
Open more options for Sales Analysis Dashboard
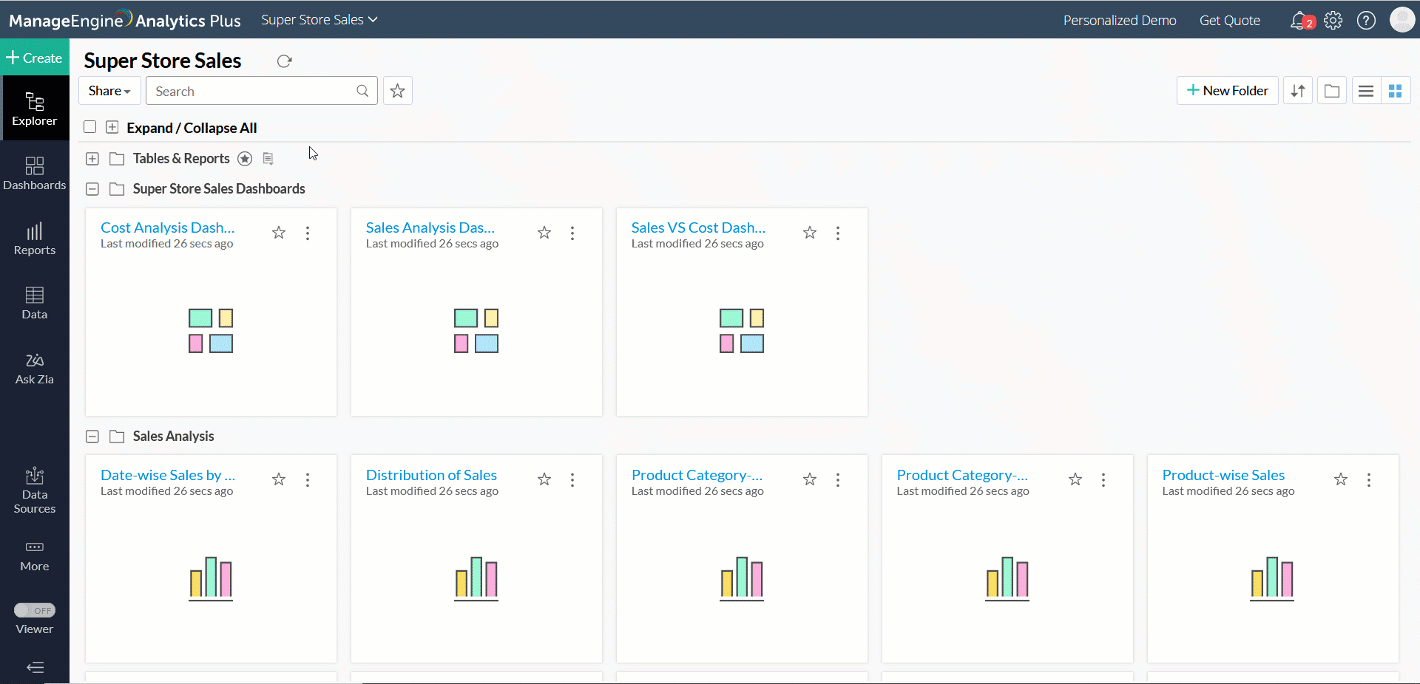pyautogui.click(x=573, y=233)
